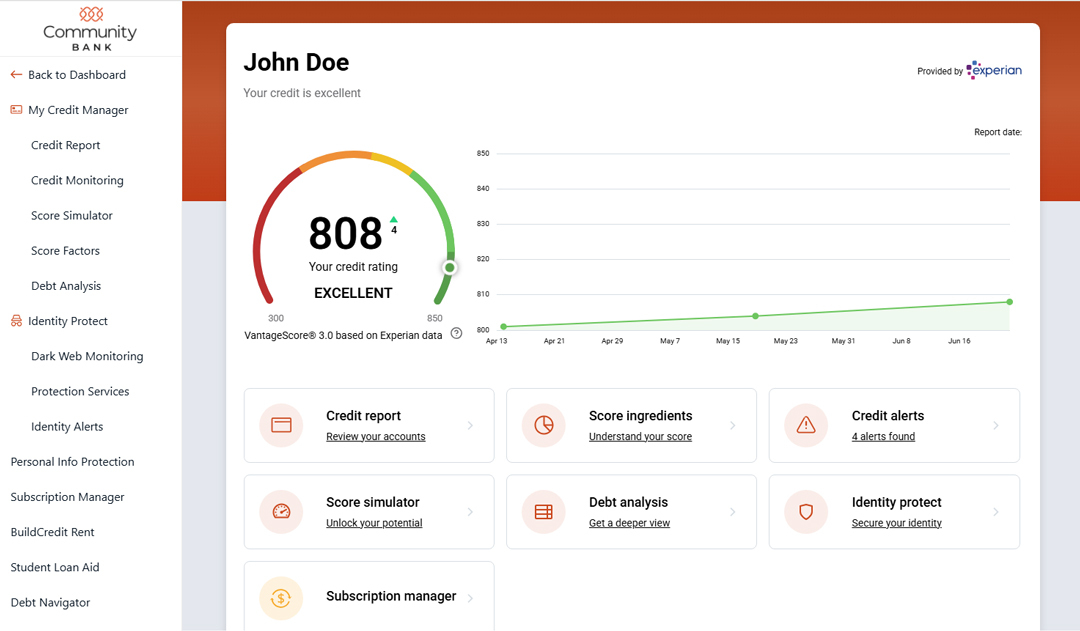Open Score Factors in sidebar

(65, 251)
